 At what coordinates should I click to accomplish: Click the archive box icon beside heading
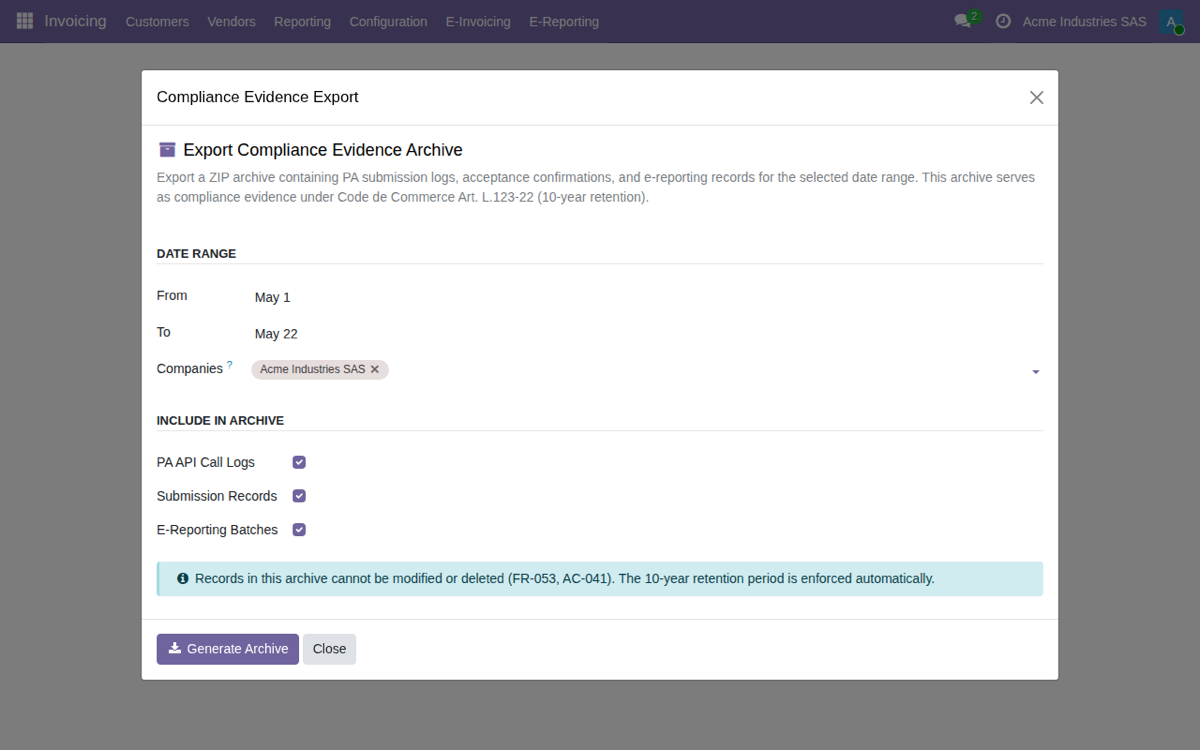pyautogui.click(x=167, y=150)
